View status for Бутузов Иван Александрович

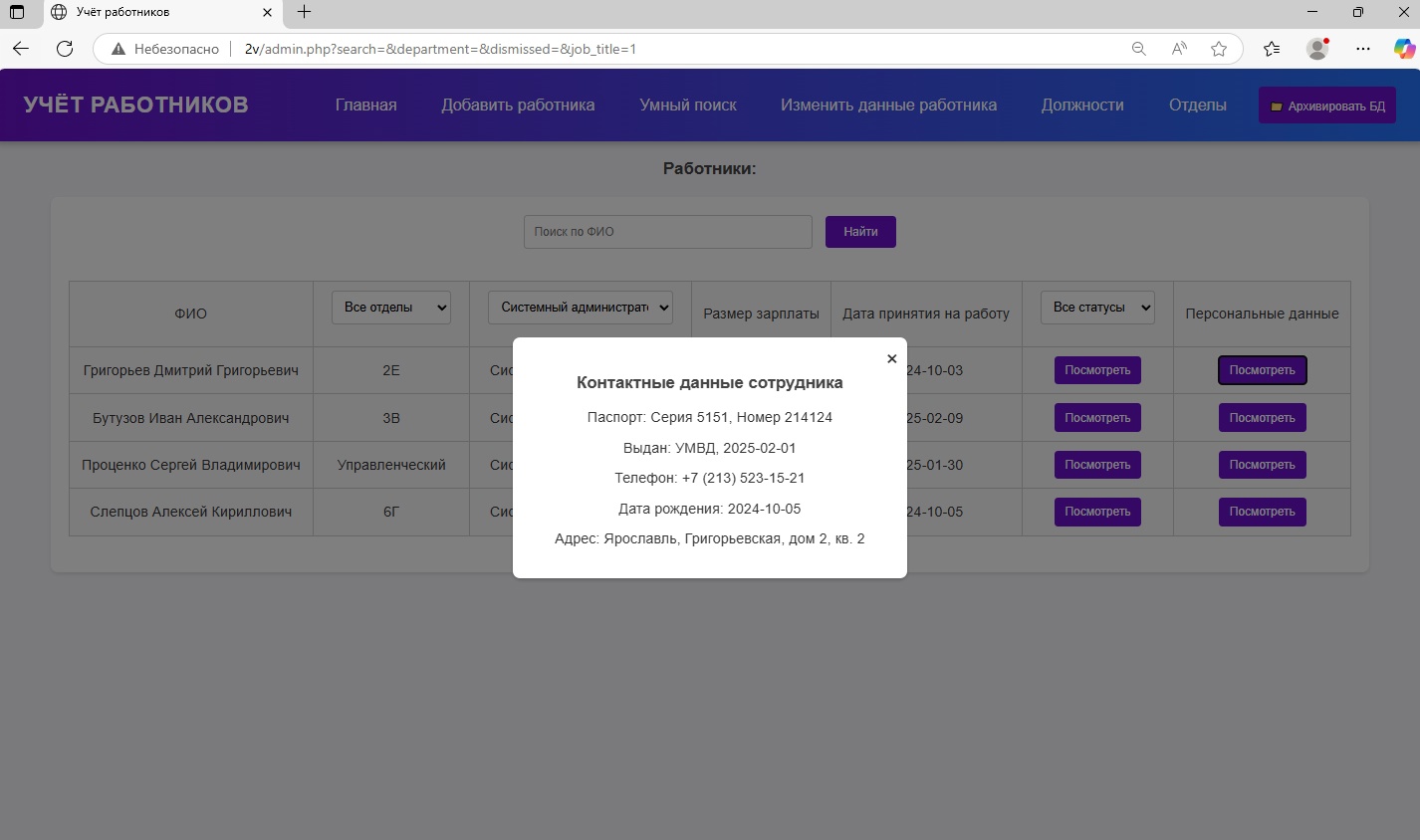[x=1097, y=418]
